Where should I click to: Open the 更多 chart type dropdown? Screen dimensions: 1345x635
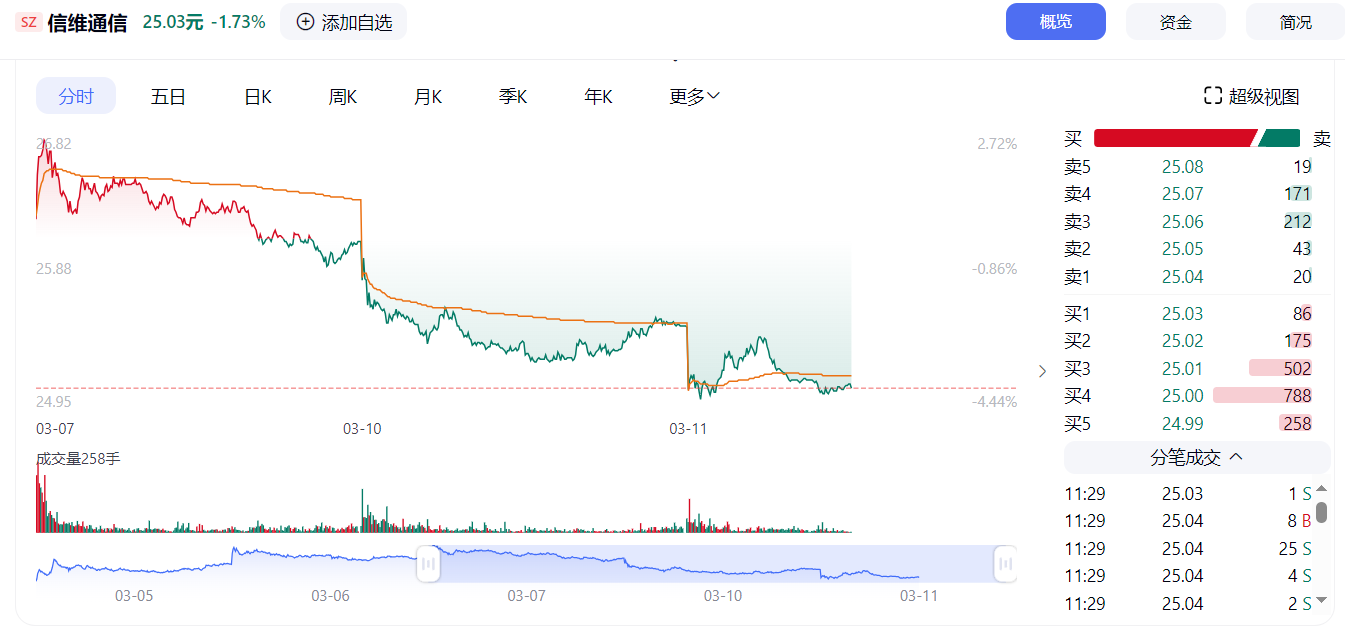(690, 95)
